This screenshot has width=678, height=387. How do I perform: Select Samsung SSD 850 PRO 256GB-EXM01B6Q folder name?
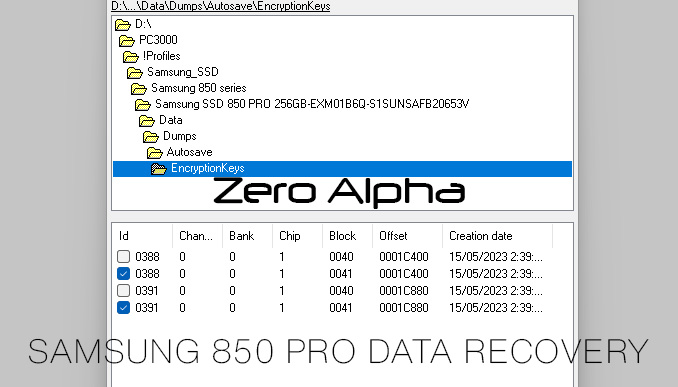tap(312, 104)
